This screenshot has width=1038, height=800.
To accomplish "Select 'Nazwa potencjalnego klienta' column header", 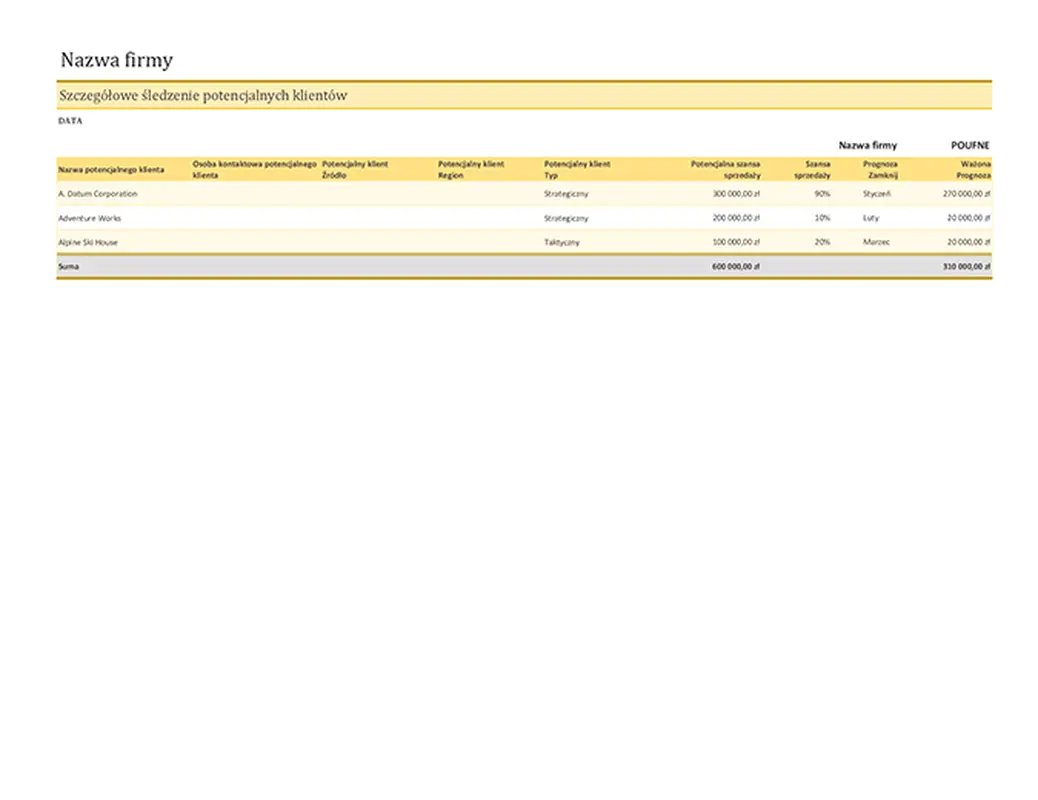I will [111, 170].
